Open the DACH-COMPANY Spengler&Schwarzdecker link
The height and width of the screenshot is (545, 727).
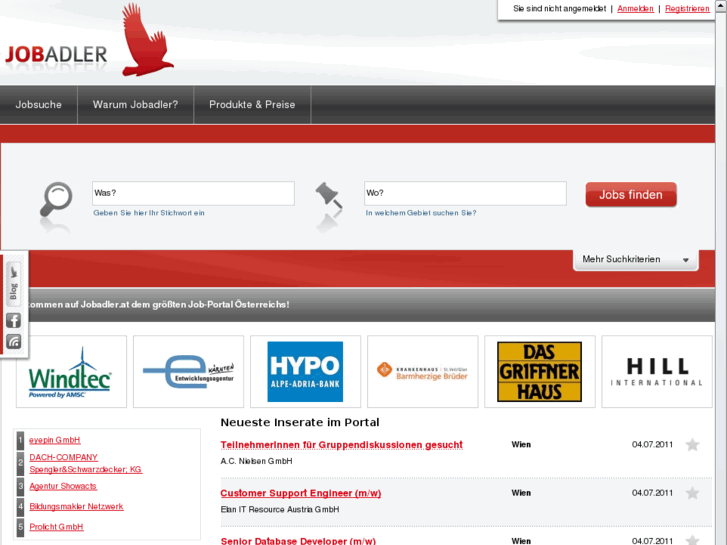[86, 463]
